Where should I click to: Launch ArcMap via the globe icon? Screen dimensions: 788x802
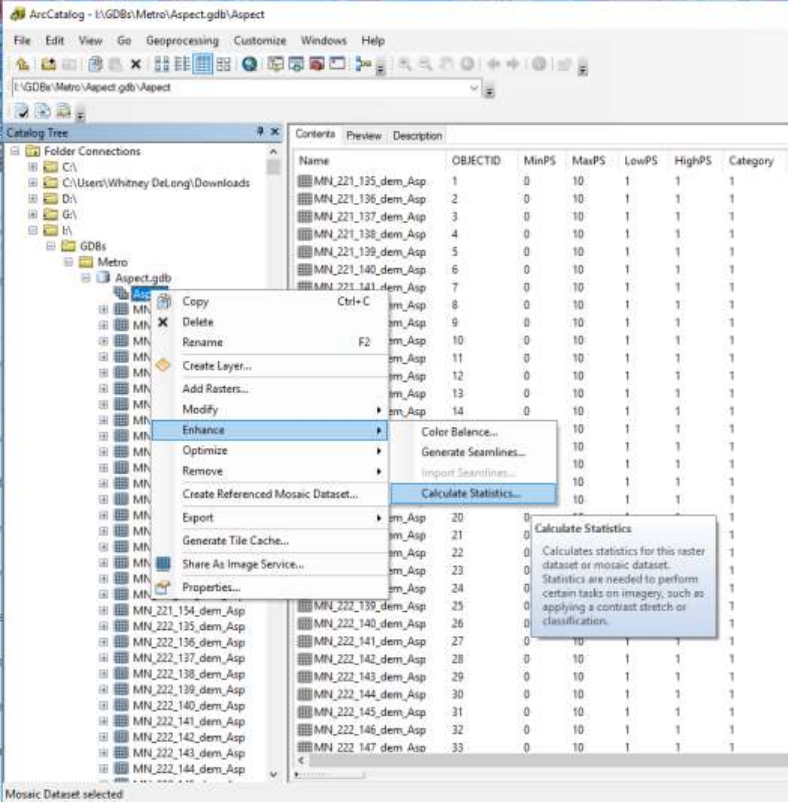250,64
